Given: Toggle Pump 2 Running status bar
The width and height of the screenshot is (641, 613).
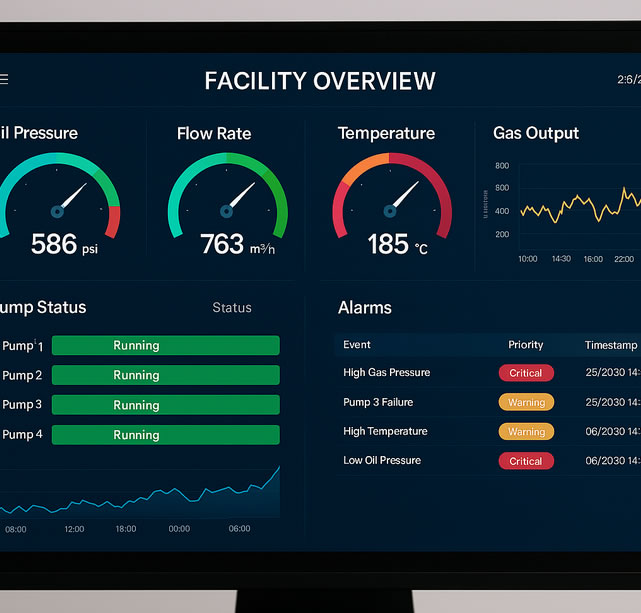Looking at the screenshot, I should pyautogui.click(x=165, y=376).
